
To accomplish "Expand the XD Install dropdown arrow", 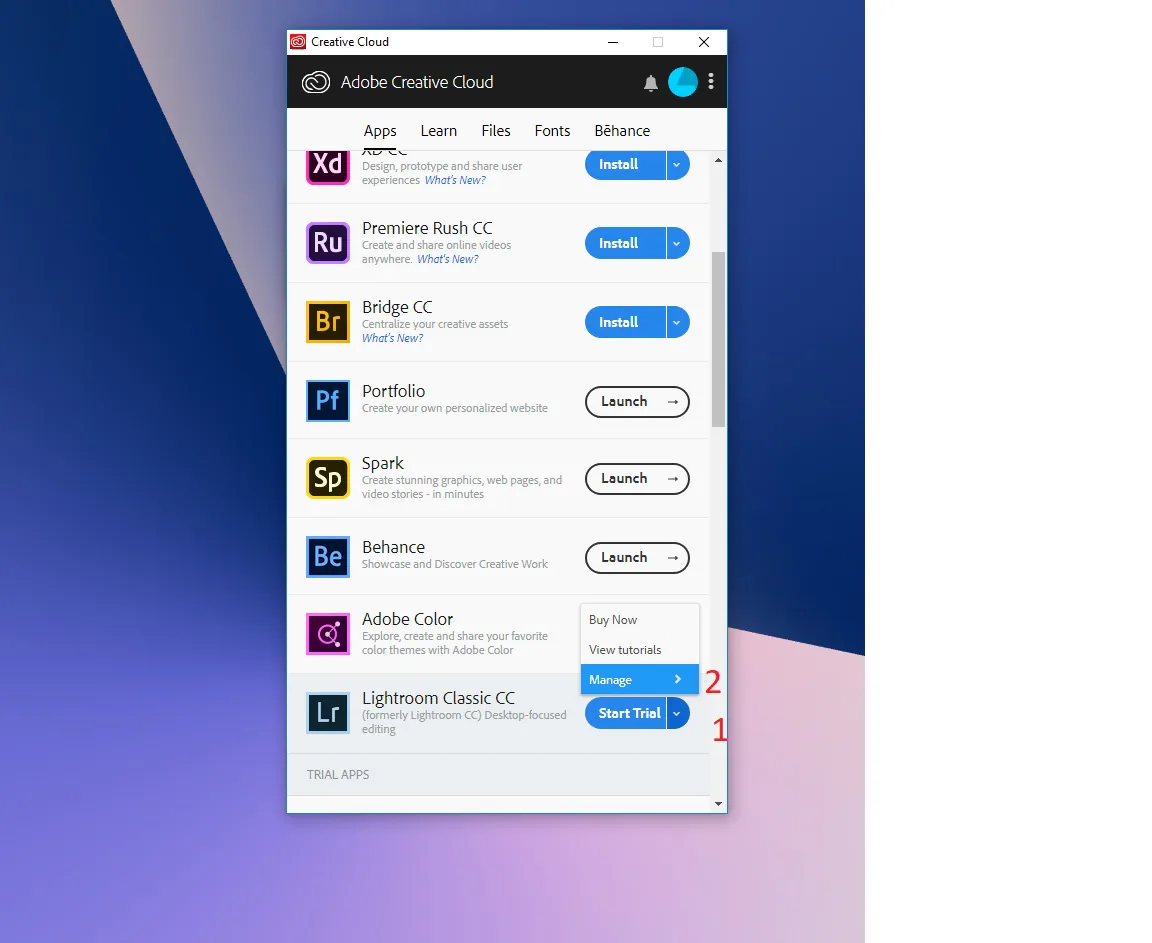I will 677,165.
